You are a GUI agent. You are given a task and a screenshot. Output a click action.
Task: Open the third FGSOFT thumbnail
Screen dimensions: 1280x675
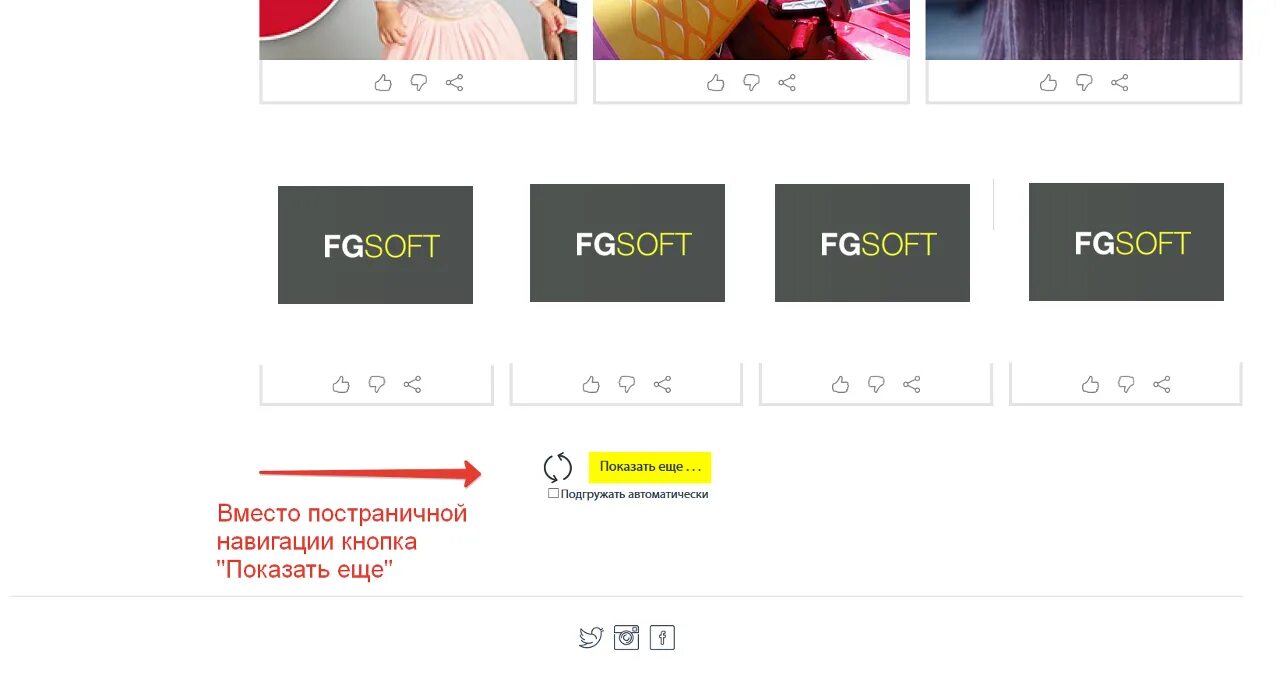[x=872, y=243]
